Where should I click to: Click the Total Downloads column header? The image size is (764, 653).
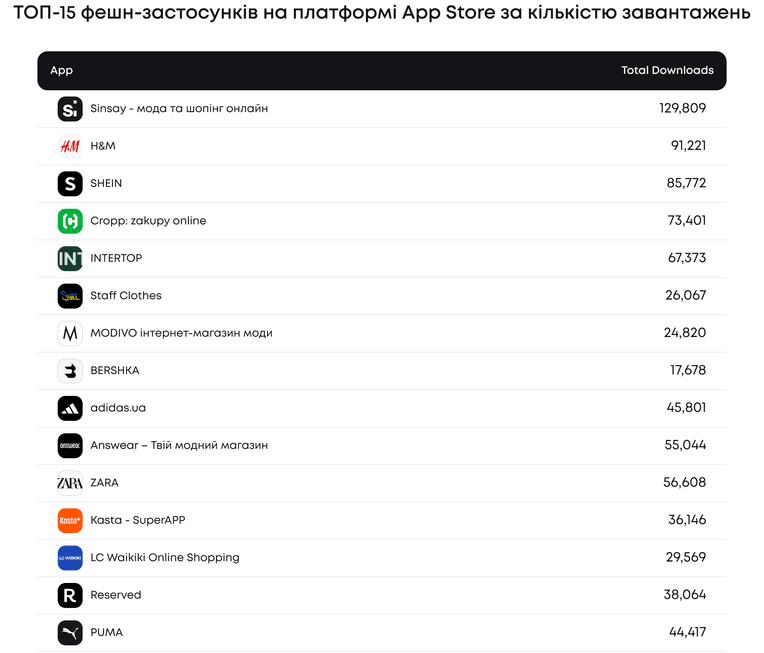pyautogui.click(x=667, y=70)
